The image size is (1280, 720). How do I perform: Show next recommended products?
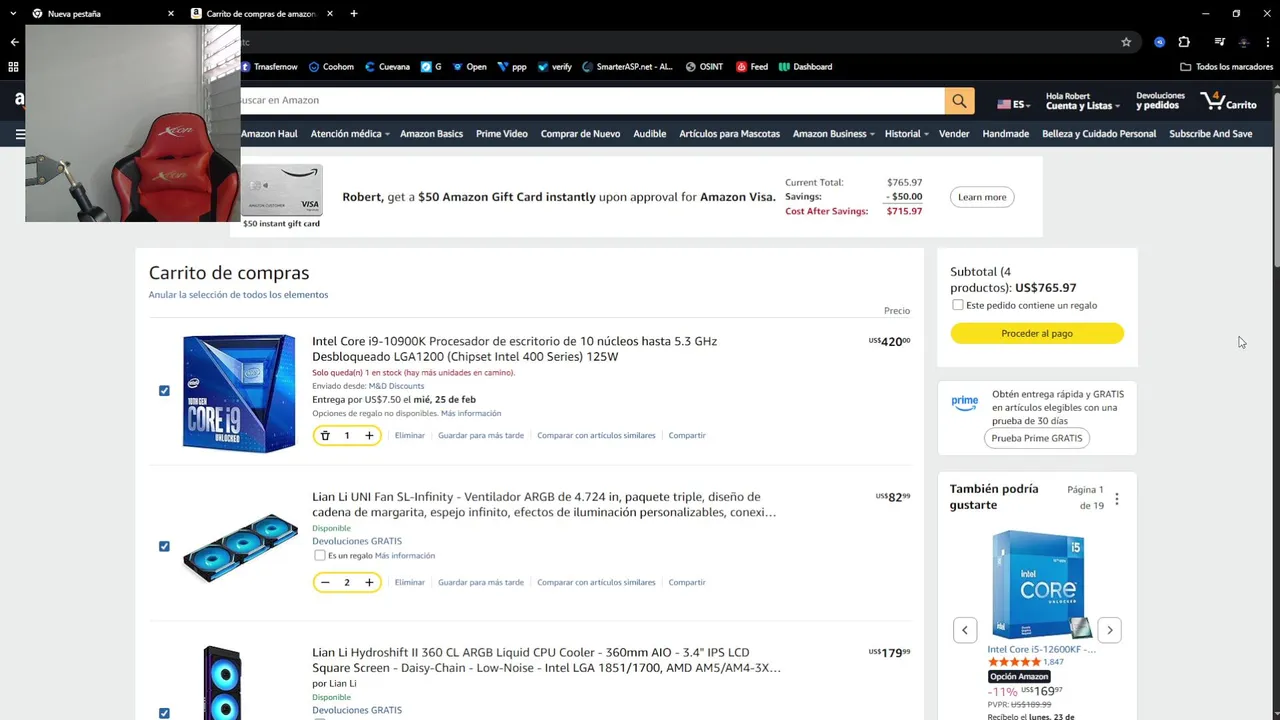pyautogui.click(x=1109, y=630)
